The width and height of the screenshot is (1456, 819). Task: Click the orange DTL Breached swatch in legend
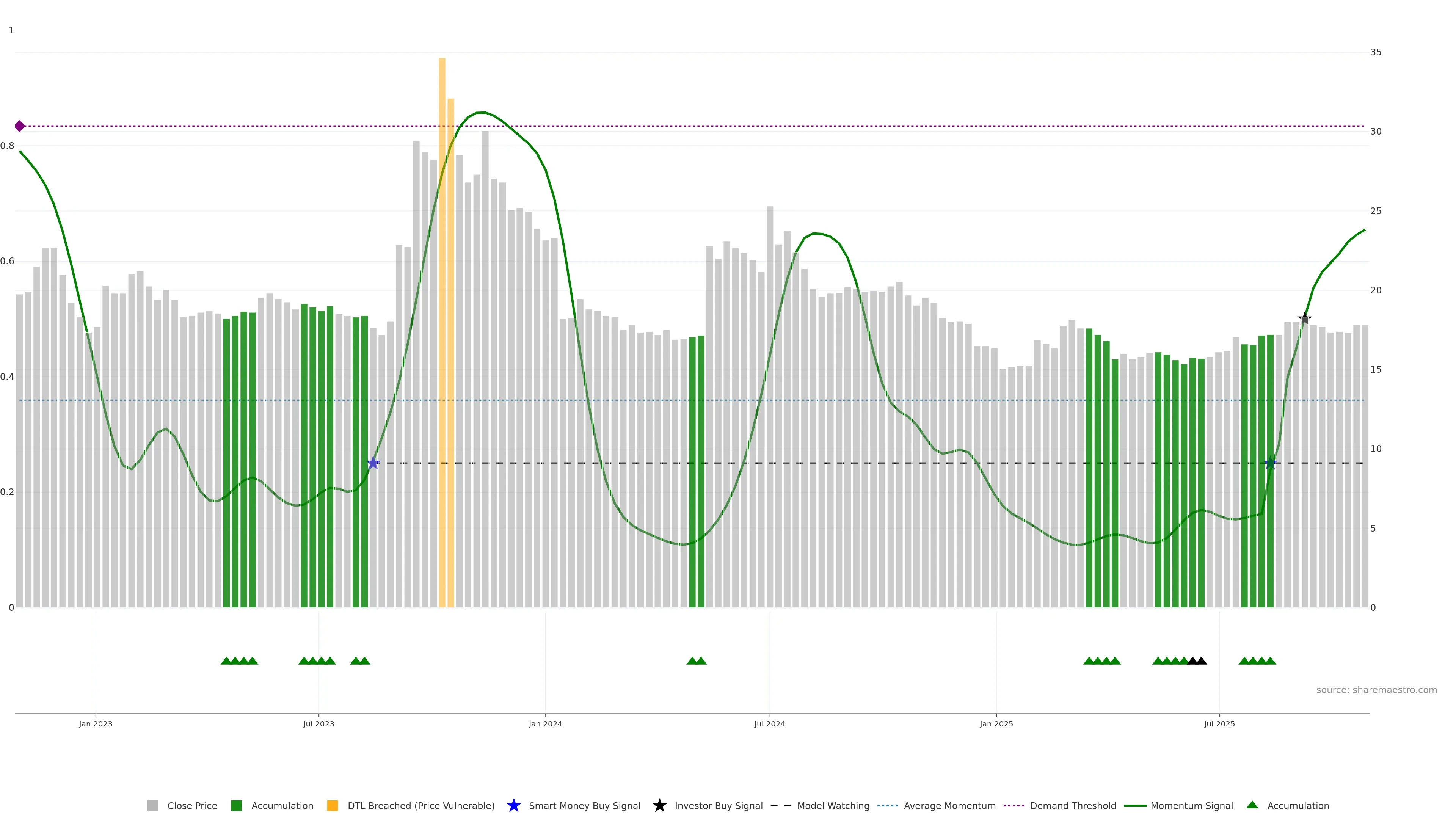[333, 806]
